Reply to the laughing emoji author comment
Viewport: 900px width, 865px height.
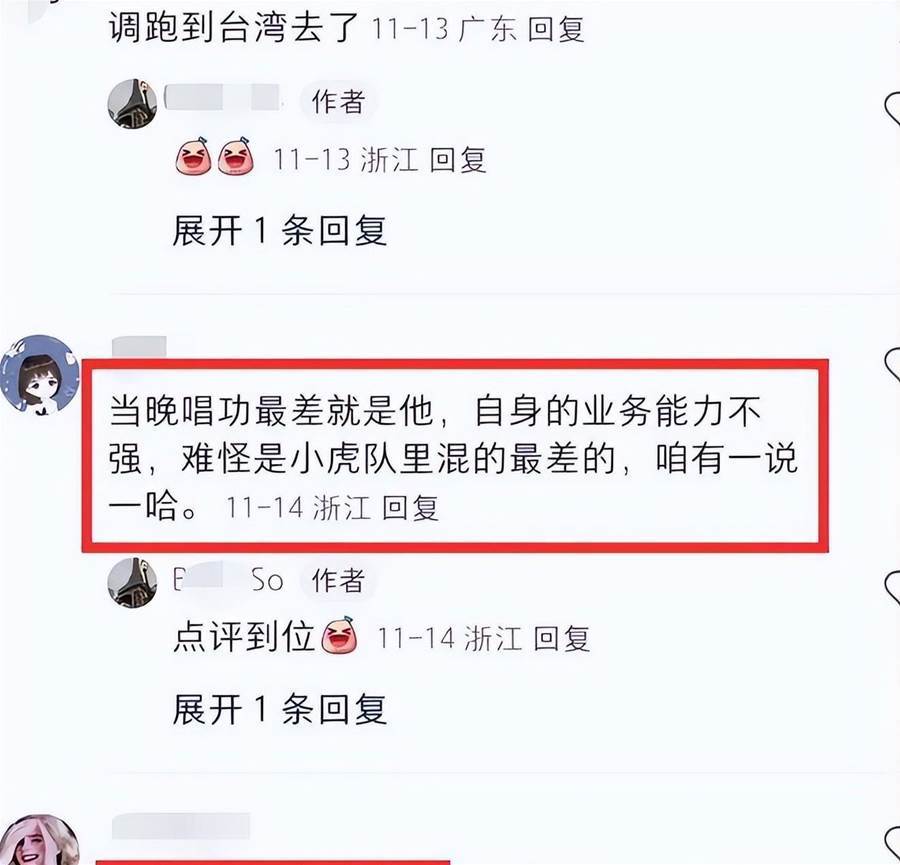458,160
